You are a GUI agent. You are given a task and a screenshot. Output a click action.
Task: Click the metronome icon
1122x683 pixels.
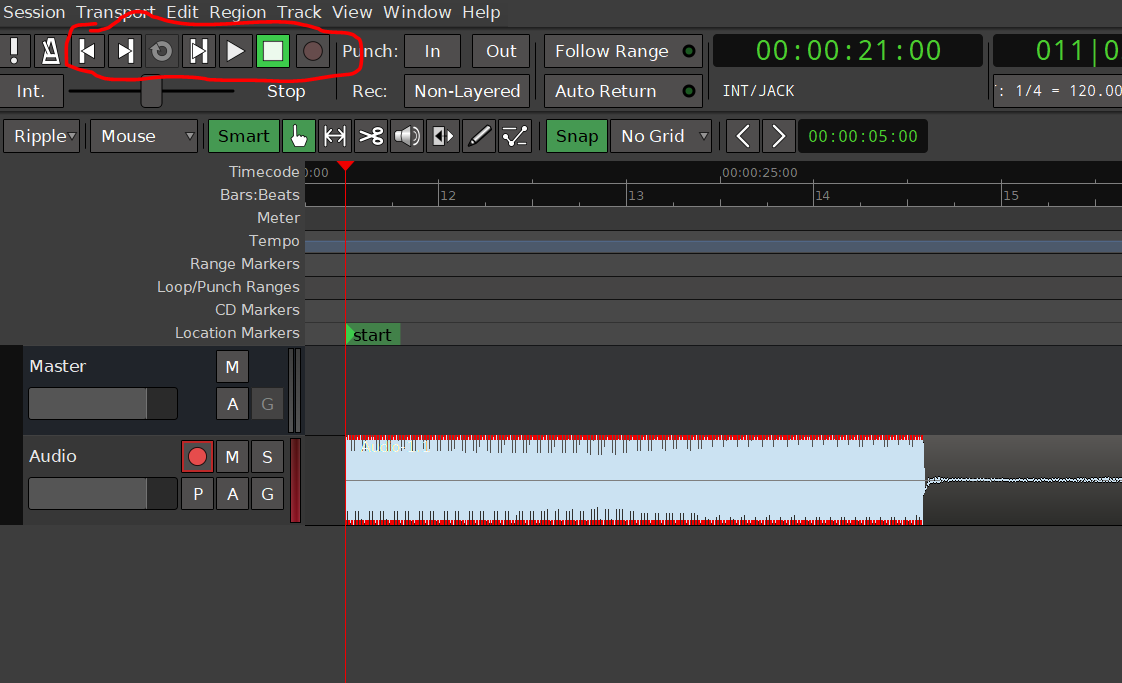[x=48, y=51]
